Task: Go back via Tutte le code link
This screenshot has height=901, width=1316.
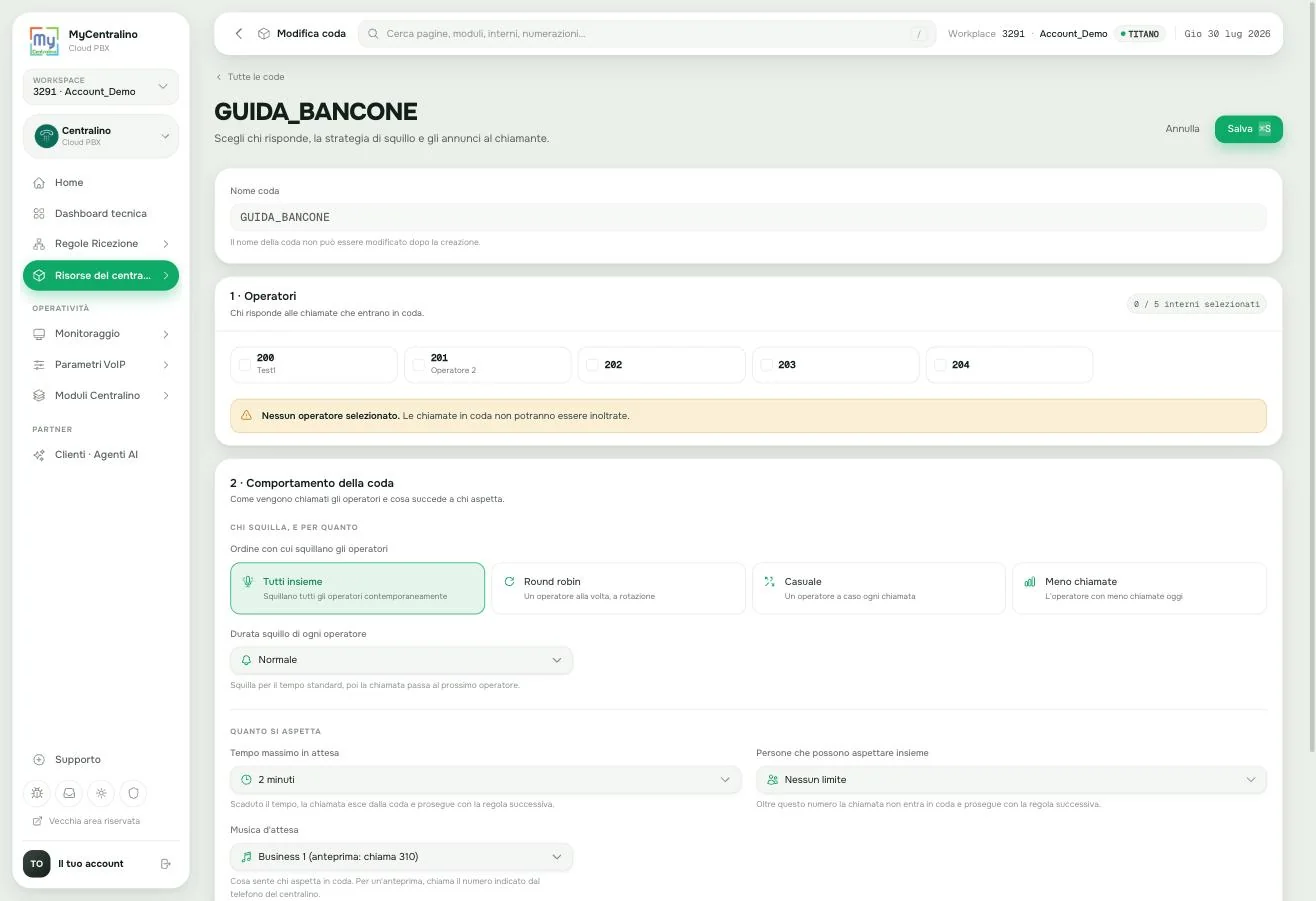Action: click(250, 77)
